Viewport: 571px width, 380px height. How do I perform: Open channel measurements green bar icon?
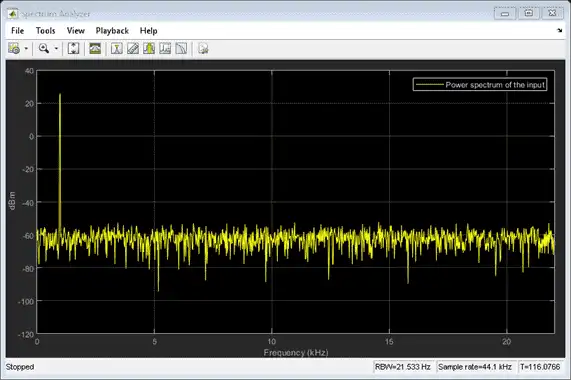point(149,48)
